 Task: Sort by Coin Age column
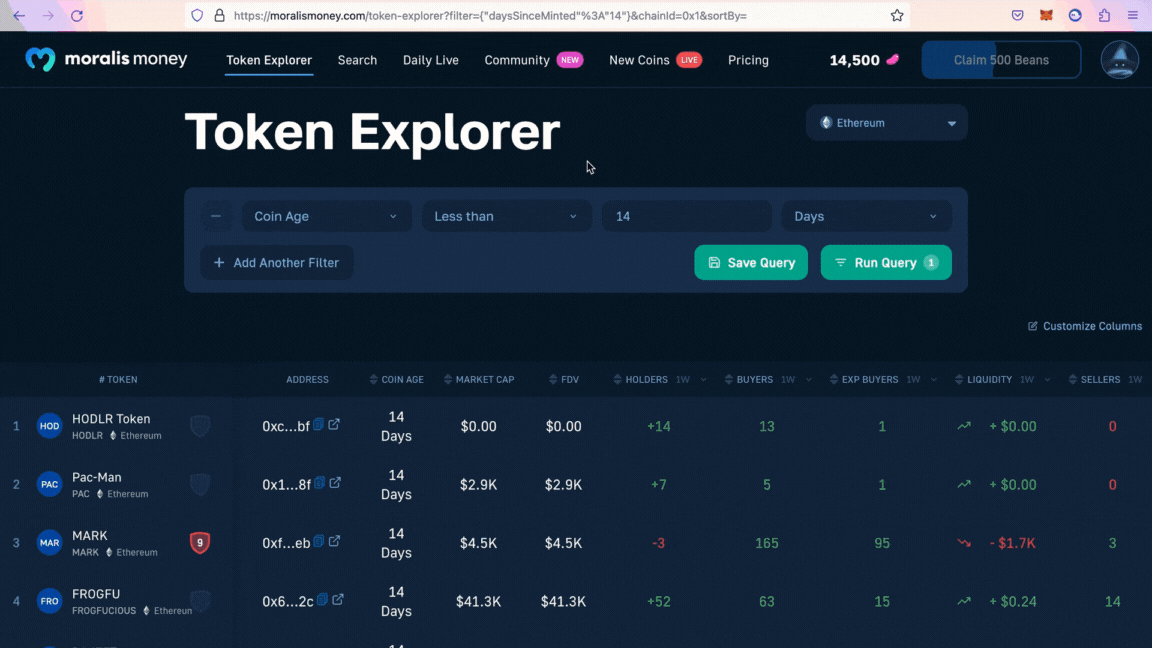396,379
